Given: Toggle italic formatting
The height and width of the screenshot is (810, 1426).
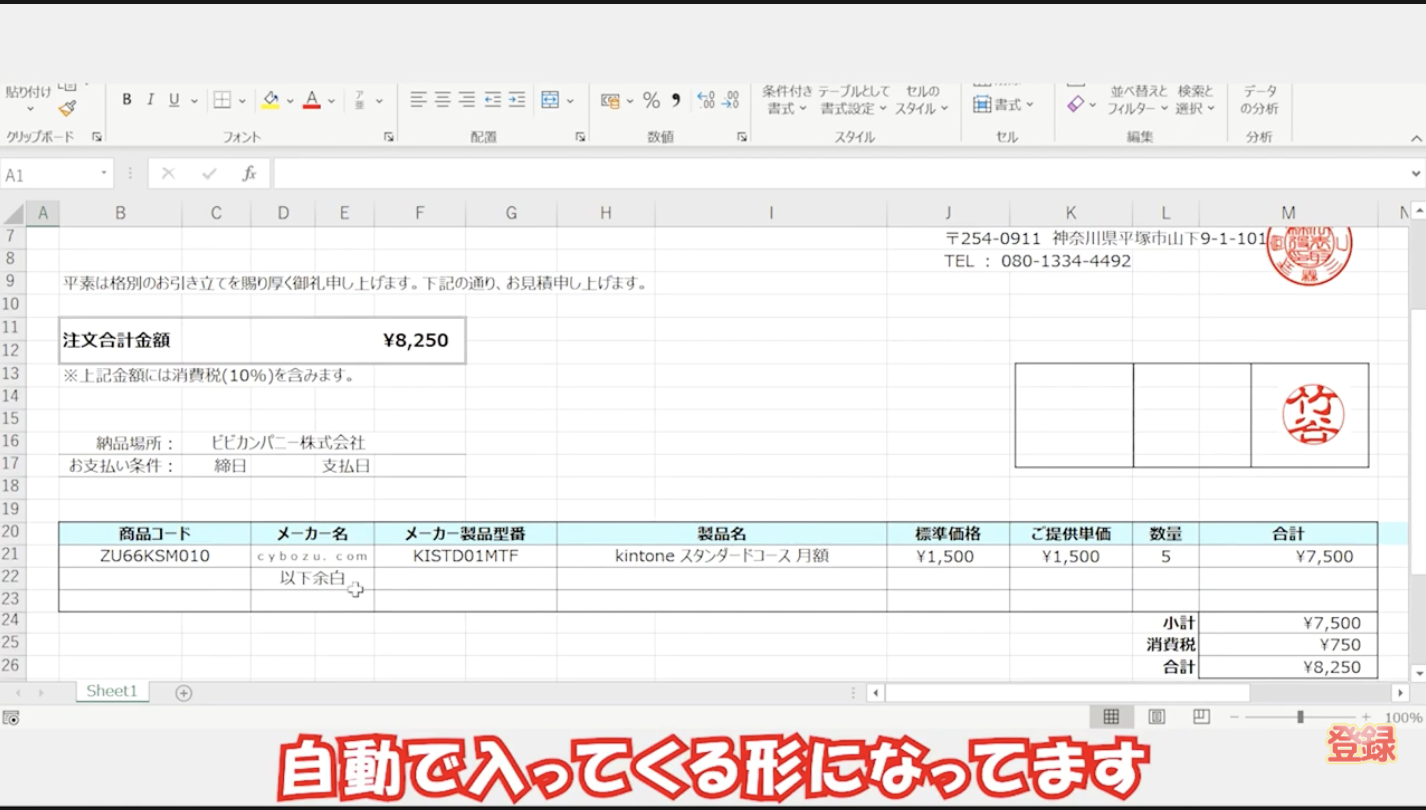Looking at the screenshot, I should click(x=150, y=100).
